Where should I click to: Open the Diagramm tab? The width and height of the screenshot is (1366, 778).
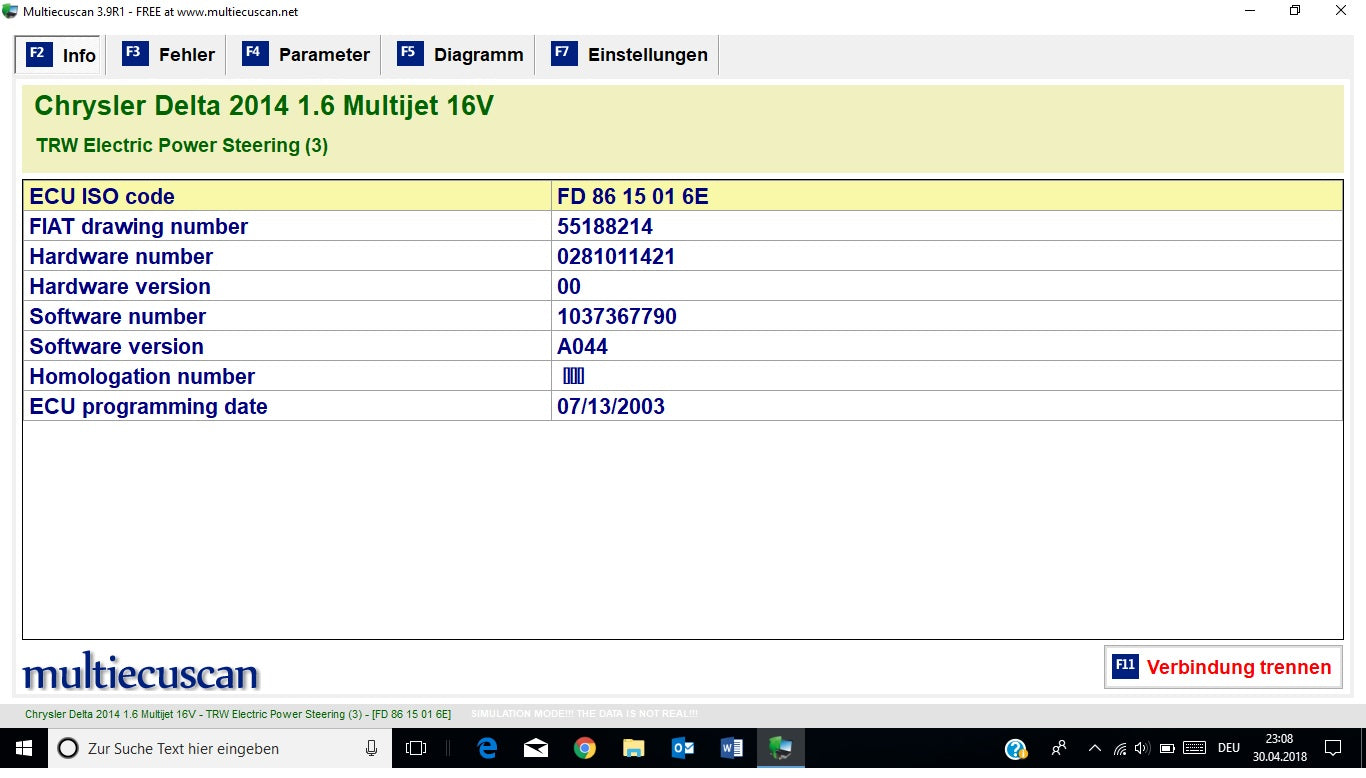coord(460,55)
